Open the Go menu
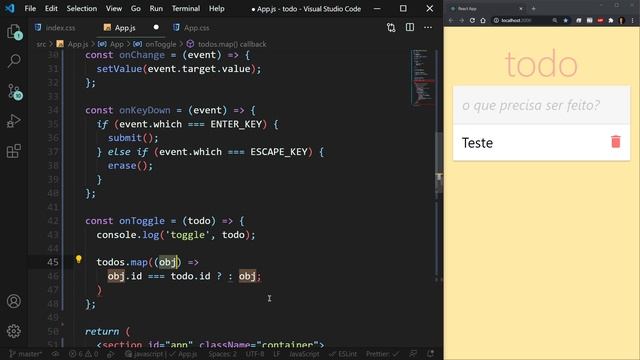 (x=136, y=8)
